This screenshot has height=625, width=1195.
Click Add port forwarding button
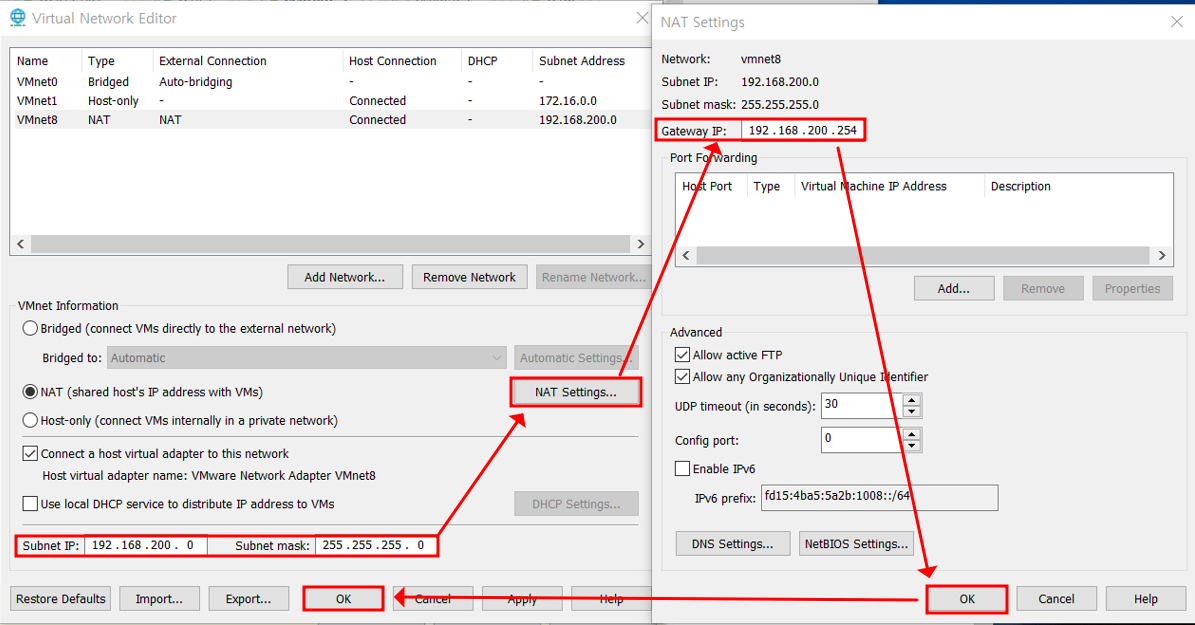point(953,289)
